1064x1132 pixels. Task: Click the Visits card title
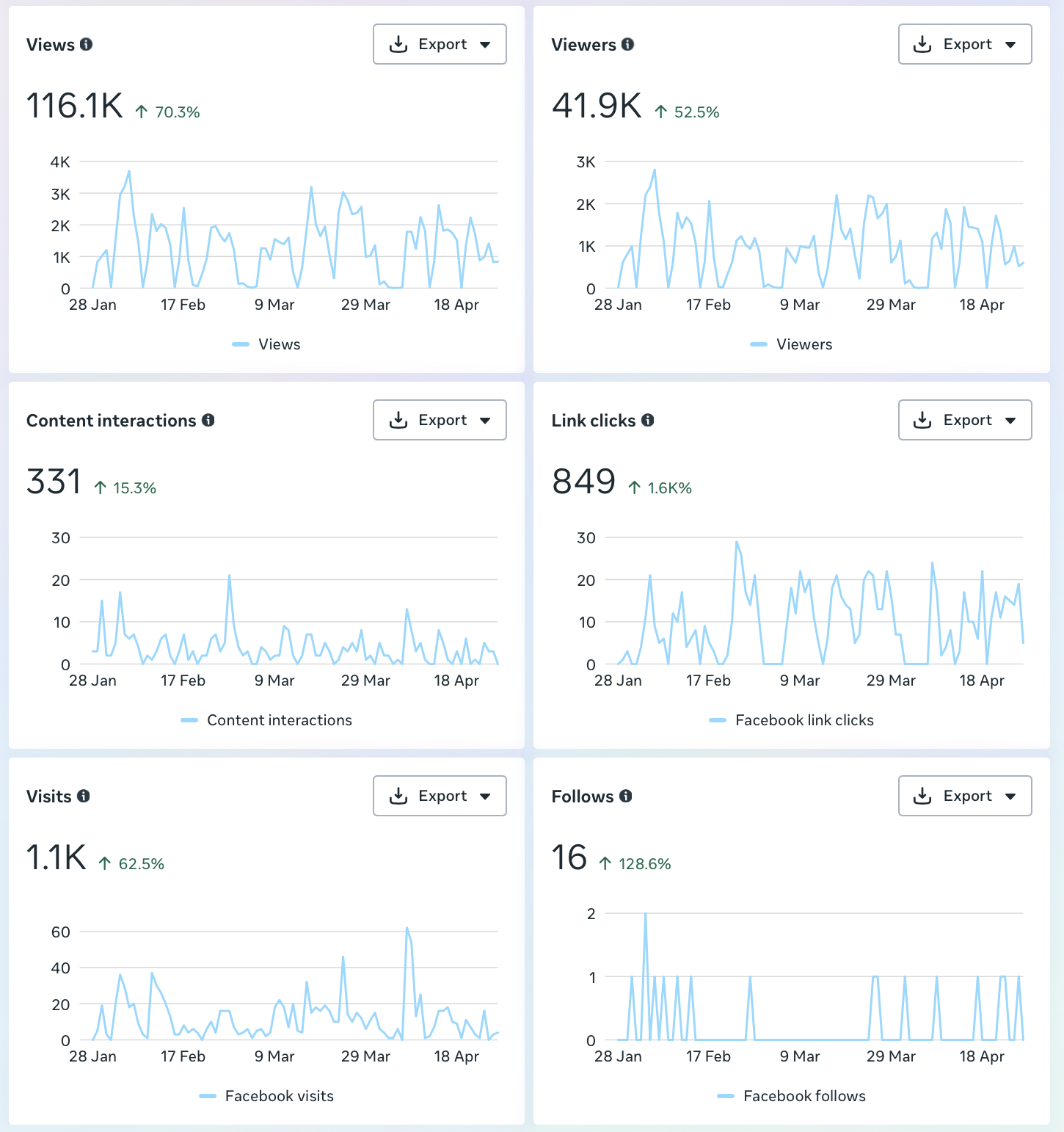point(49,797)
